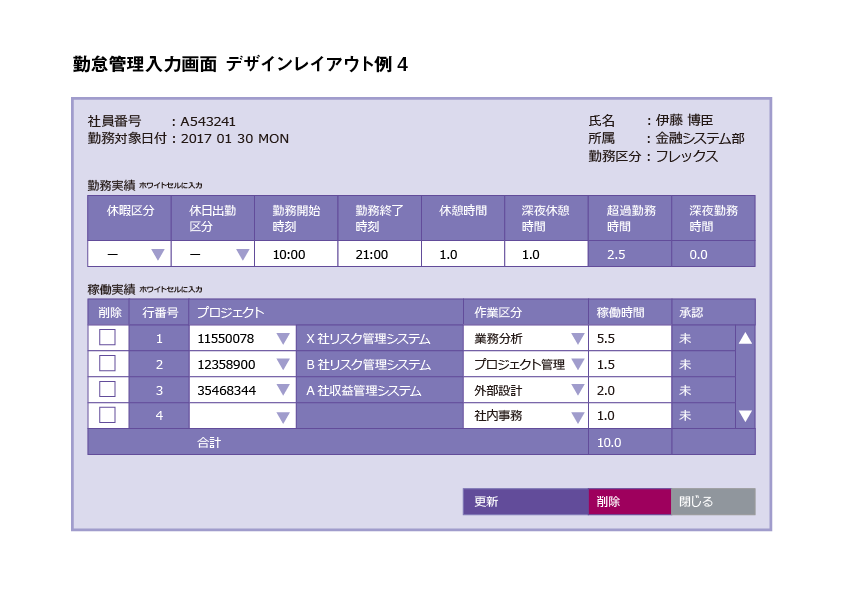This screenshot has width=843, height=597.
Task: Click the scroll up arrow in 稼働実績 table
Action: [745, 338]
